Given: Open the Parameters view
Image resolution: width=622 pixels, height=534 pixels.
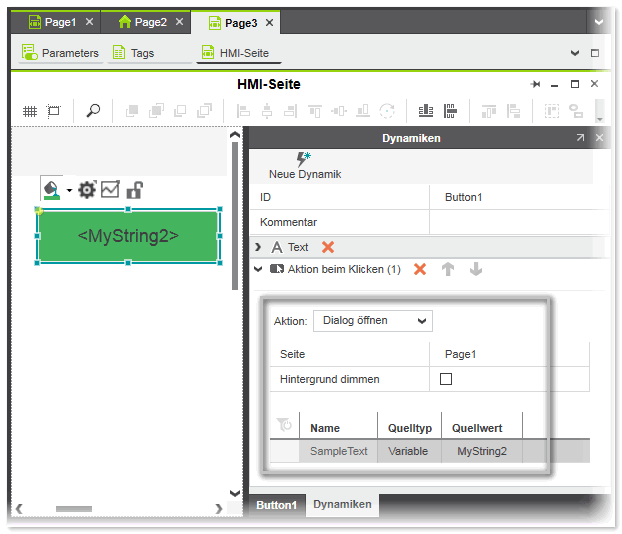Looking at the screenshot, I should coord(61,53).
